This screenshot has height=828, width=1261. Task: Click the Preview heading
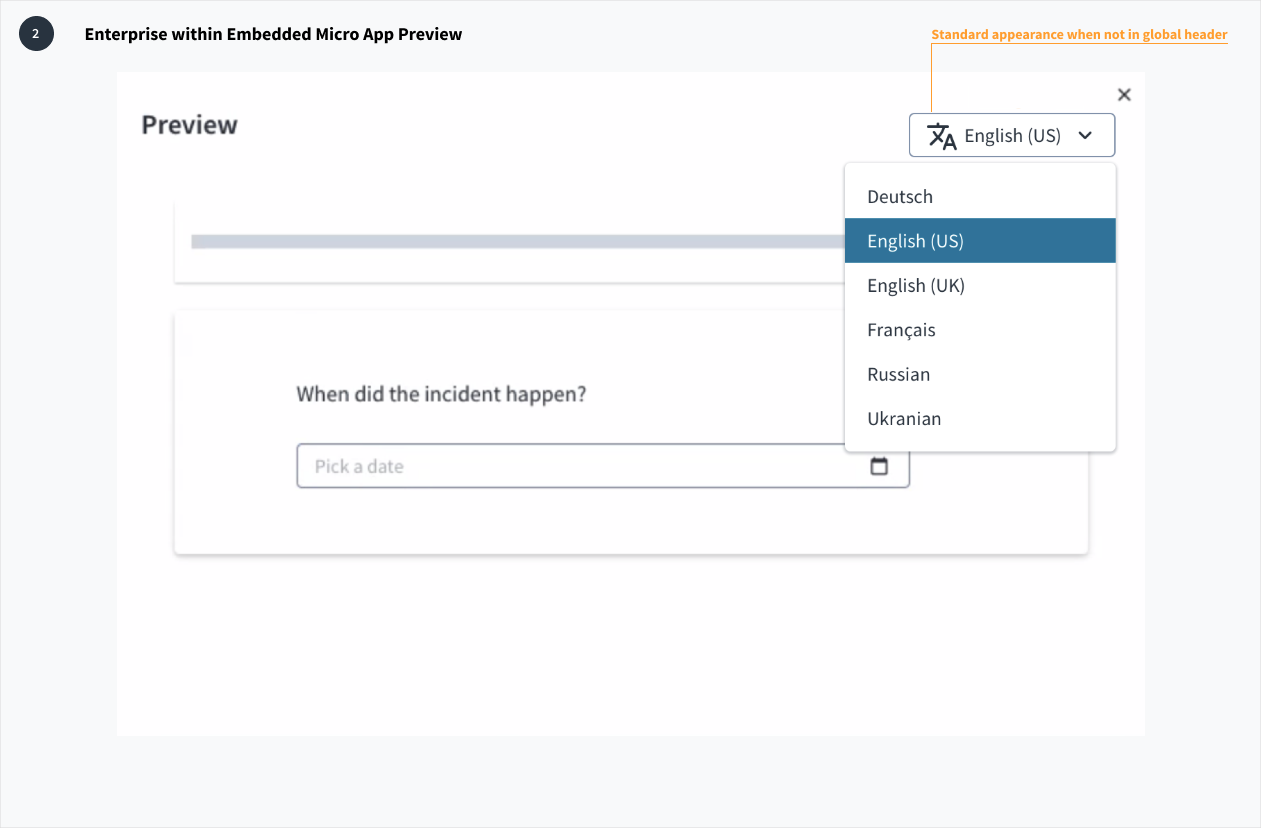(189, 124)
